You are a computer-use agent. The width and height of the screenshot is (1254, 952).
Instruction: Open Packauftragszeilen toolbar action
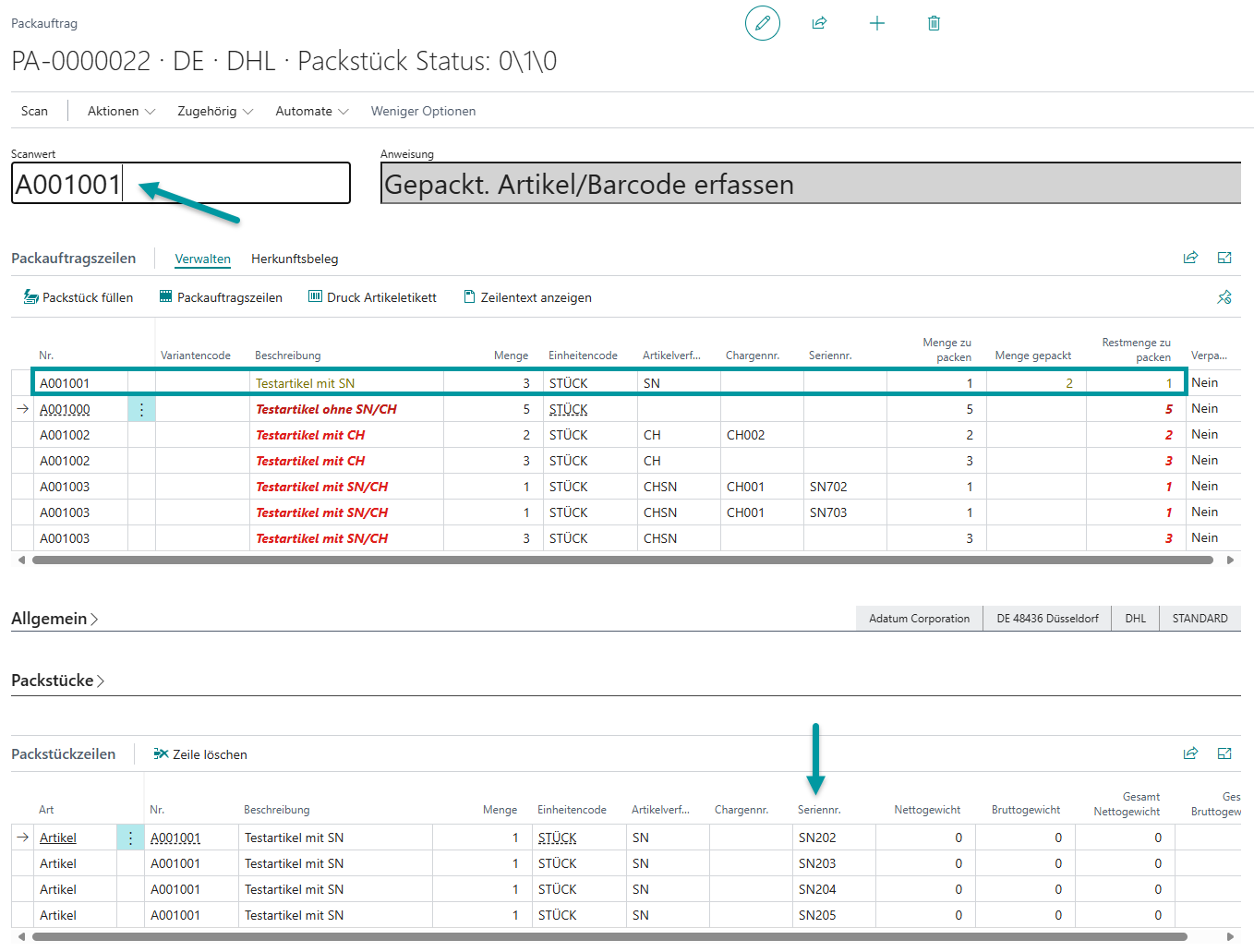[x=221, y=297]
